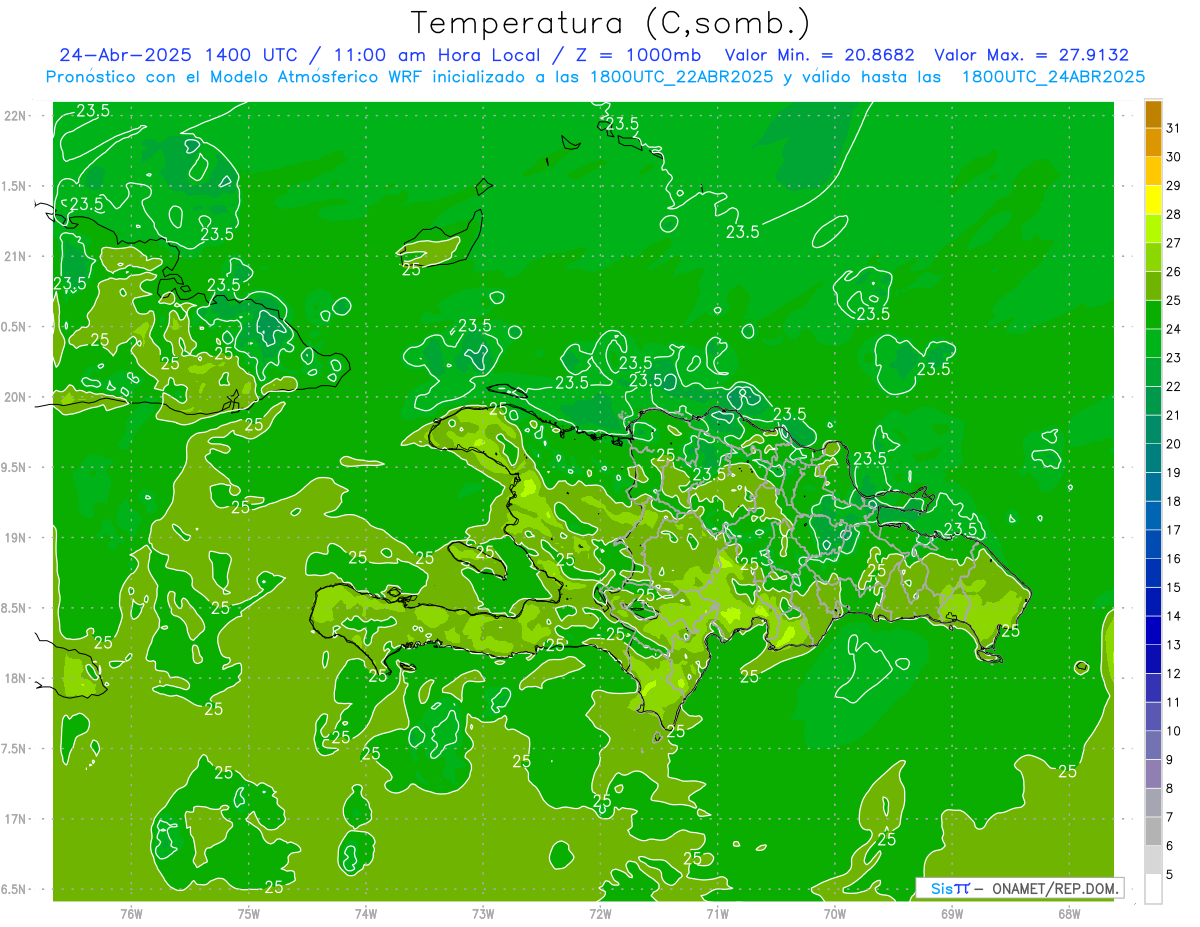Pick the blue swatch between 15 and 16
The height and width of the screenshot is (927, 1200).
[1153, 573]
